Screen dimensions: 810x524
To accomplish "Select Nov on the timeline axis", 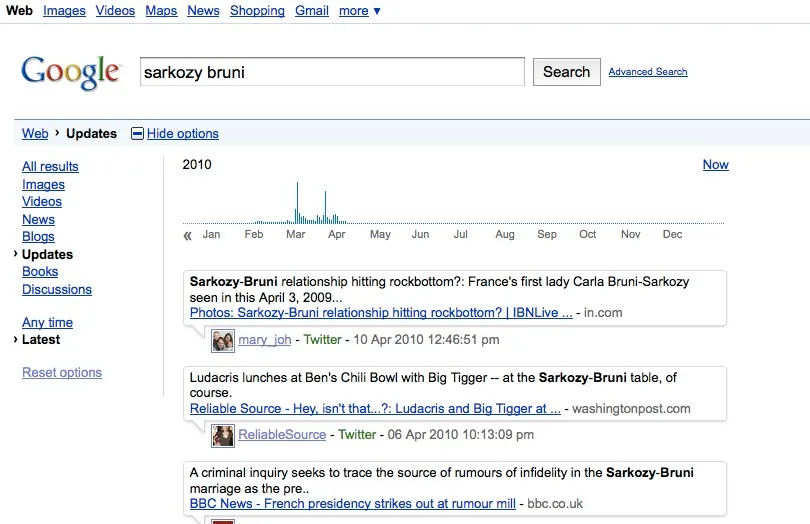I will [x=630, y=235].
